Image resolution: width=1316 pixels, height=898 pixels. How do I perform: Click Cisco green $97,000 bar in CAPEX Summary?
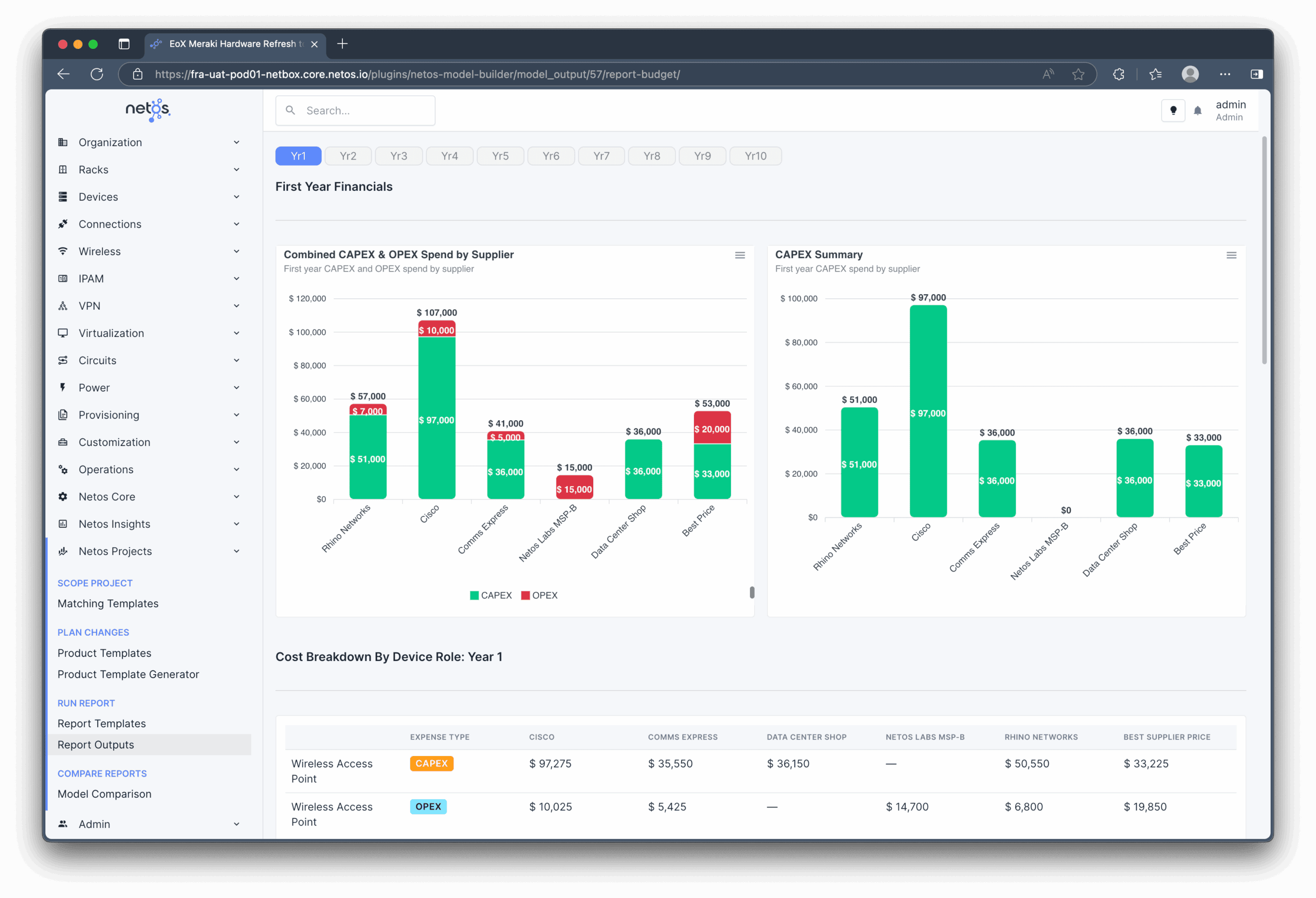[928, 411]
